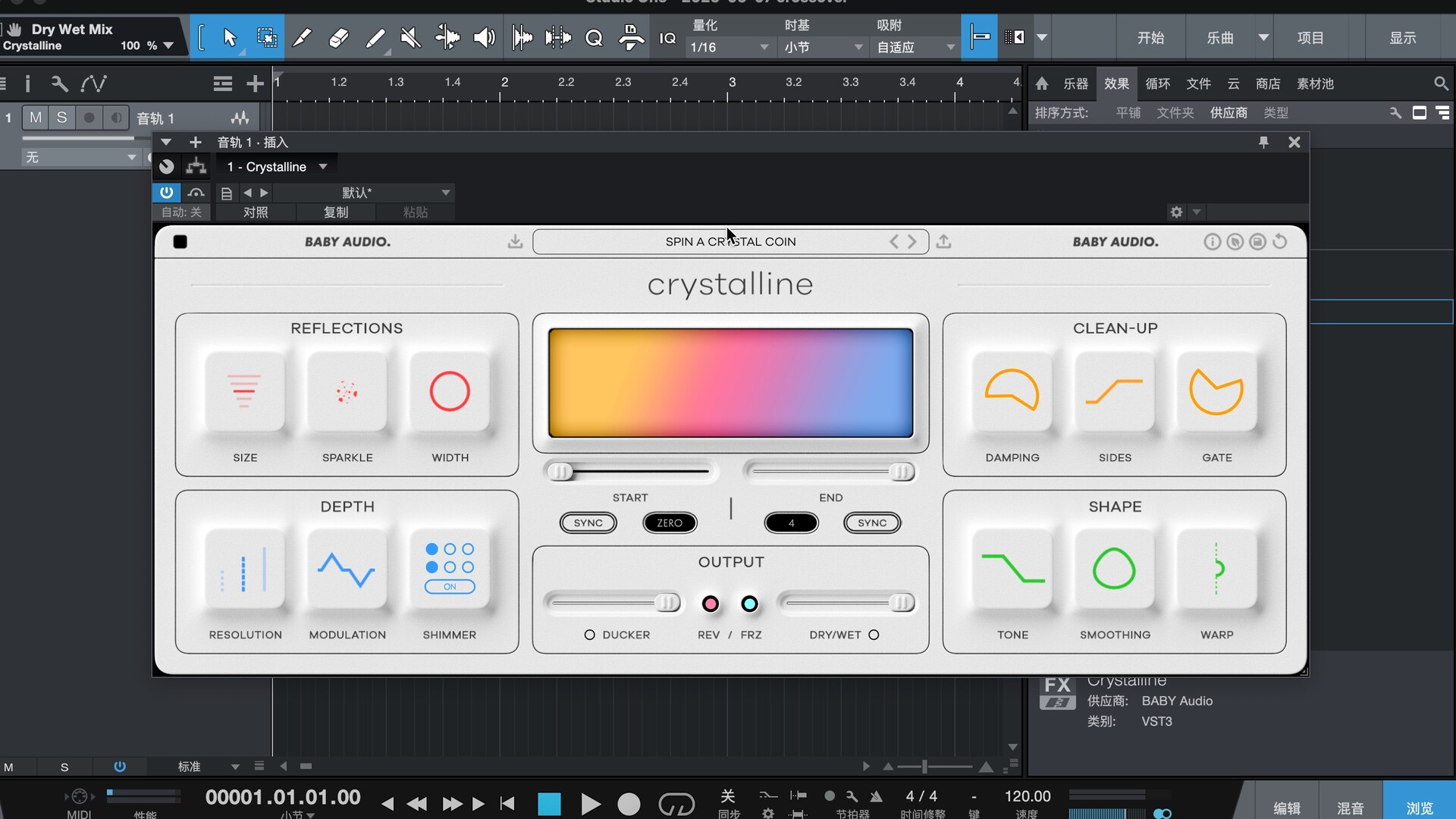Click the Modulation control
Image resolution: width=1456 pixels, height=819 pixels.
tap(347, 570)
